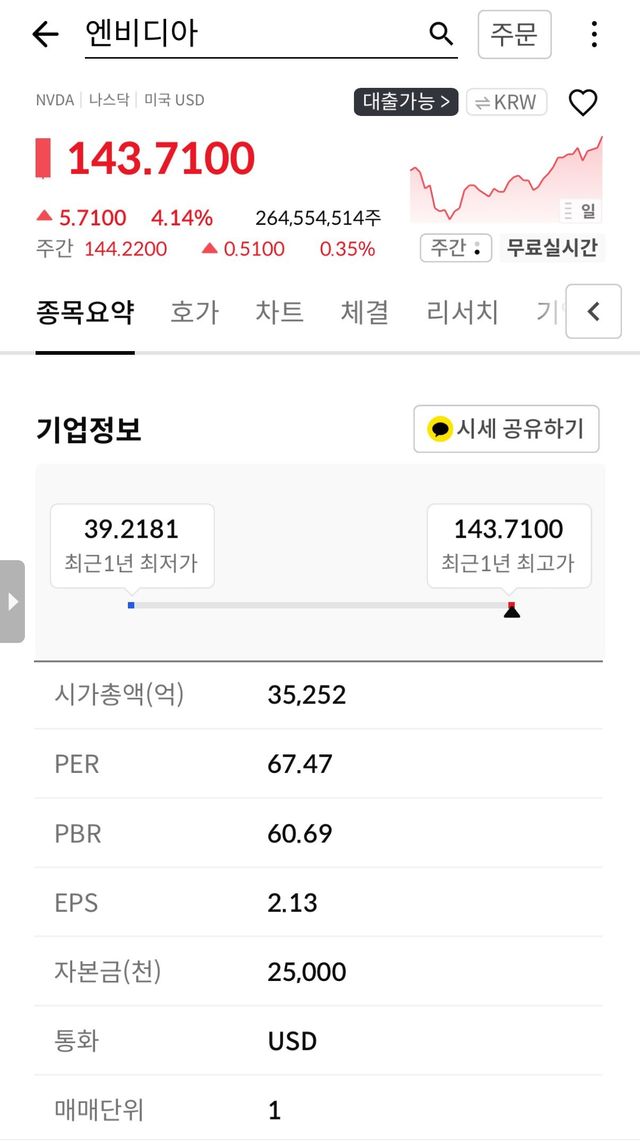Viewport: 640px width, 1141px height.
Task: Open the mini price chart thumbnail
Action: pos(506,180)
